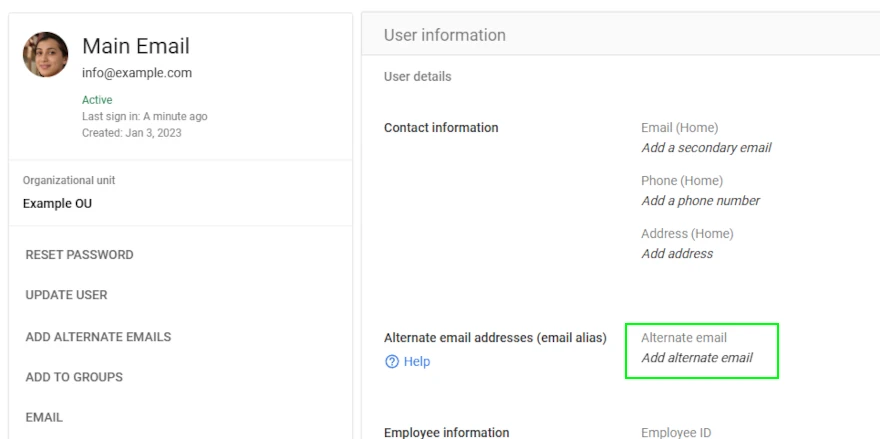
Task: Click the green Active status label
Action: [x=97, y=100]
